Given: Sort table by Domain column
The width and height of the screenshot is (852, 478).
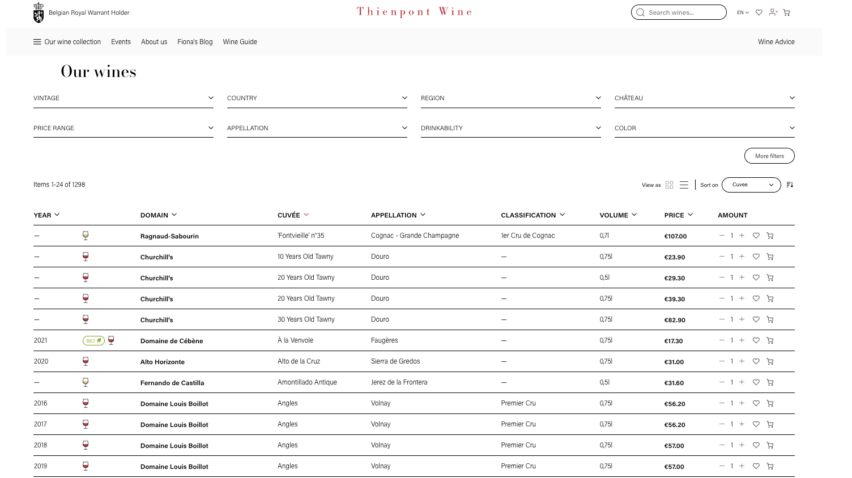Looking at the screenshot, I should (x=158, y=215).
